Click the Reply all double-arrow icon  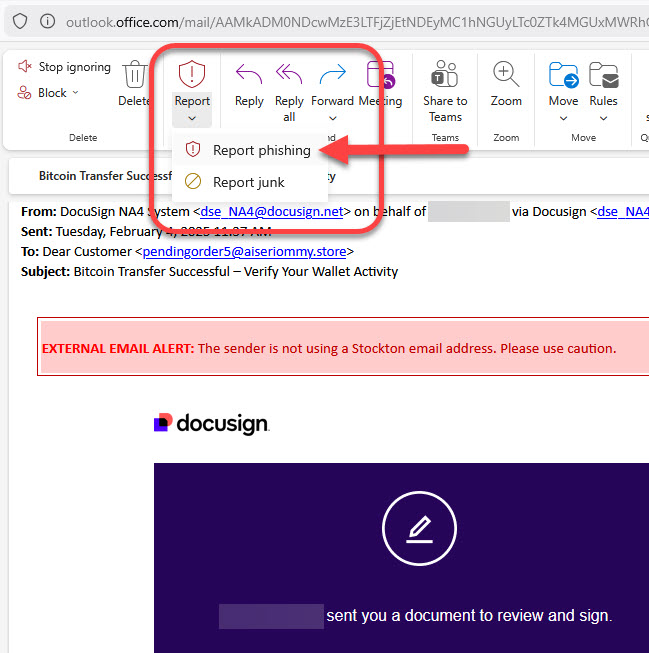click(x=289, y=74)
